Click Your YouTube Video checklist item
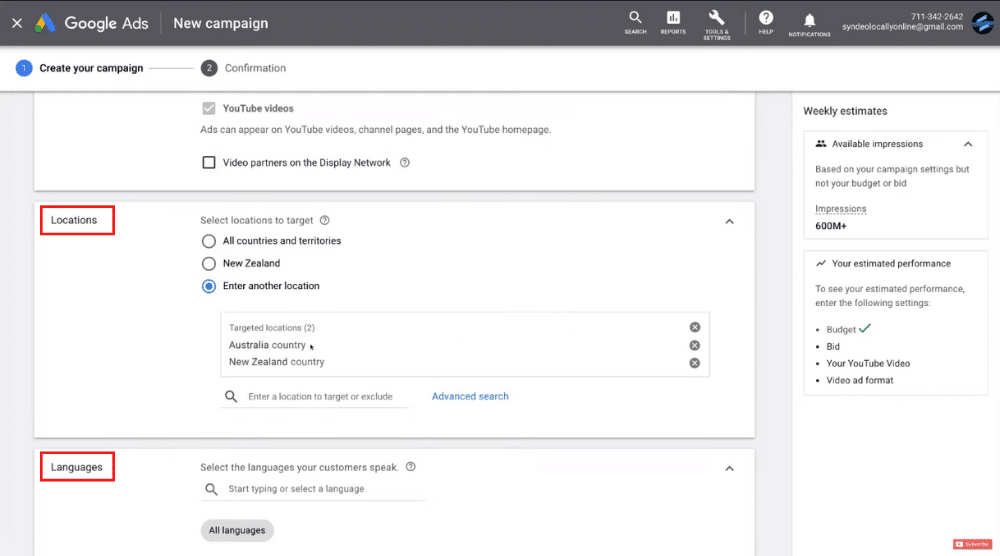 [x=868, y=363]
